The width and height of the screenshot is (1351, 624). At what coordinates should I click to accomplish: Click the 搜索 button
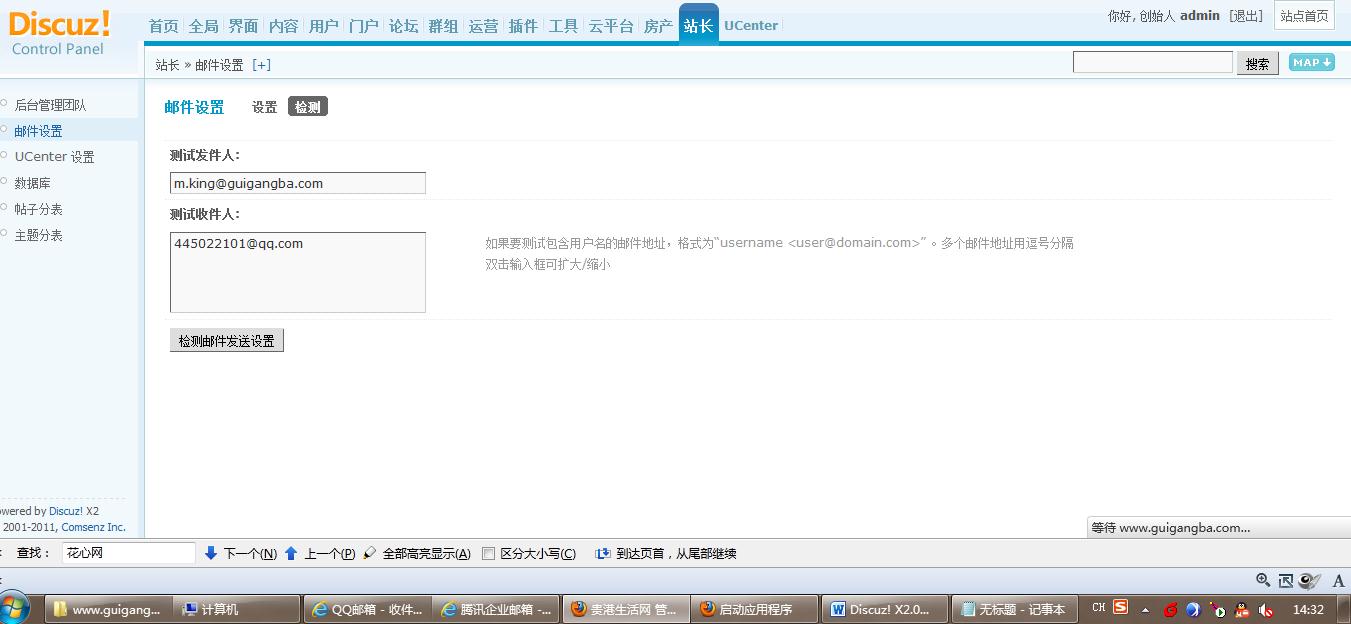click(1258, 63)
